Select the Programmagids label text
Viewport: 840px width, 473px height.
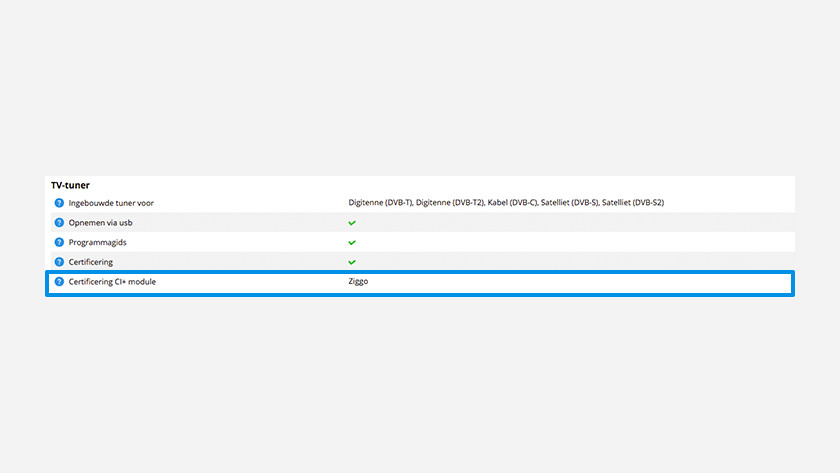(98, 242)
